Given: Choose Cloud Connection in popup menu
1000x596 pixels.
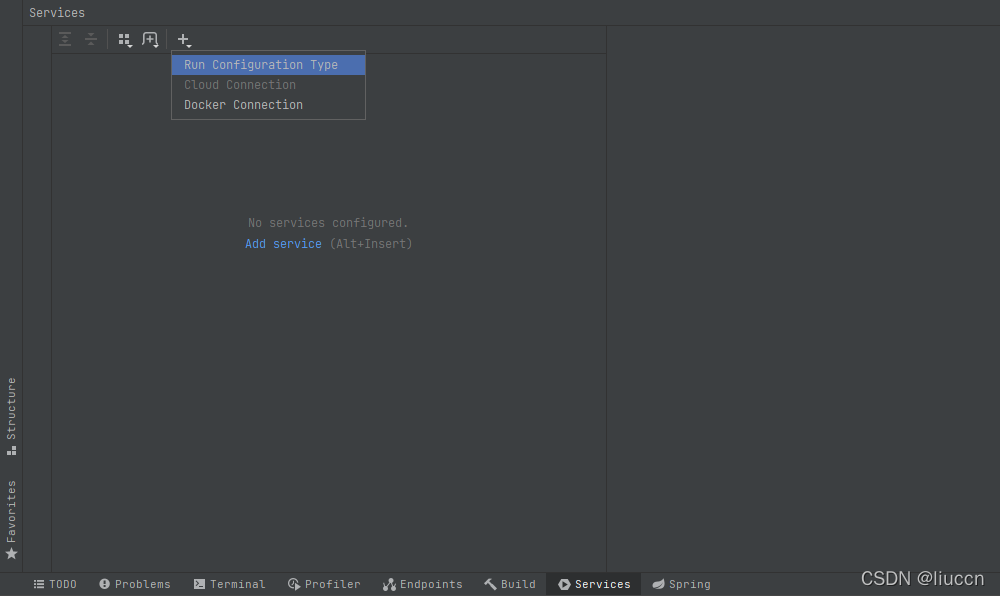Looking at the screenshot, I should [x=268, y=85].
